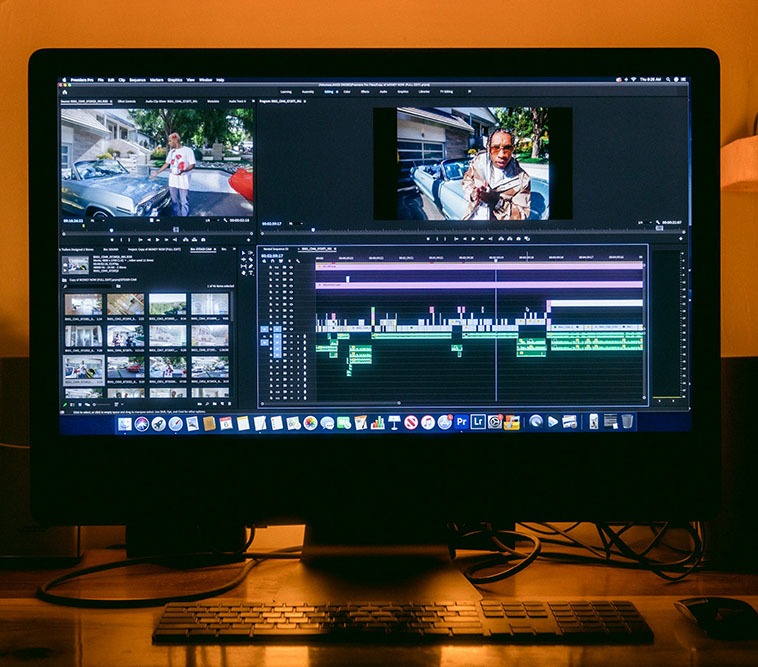Open the Editing workspace menu icon
Image resolution: width=758 pixels, height=667 pixels.
click(335, 91)
